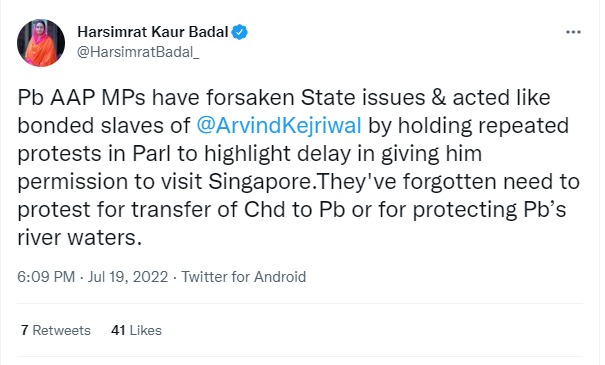Click the @HarsimratBadal_ handle
605x365 pixels.
click(138, 52)
